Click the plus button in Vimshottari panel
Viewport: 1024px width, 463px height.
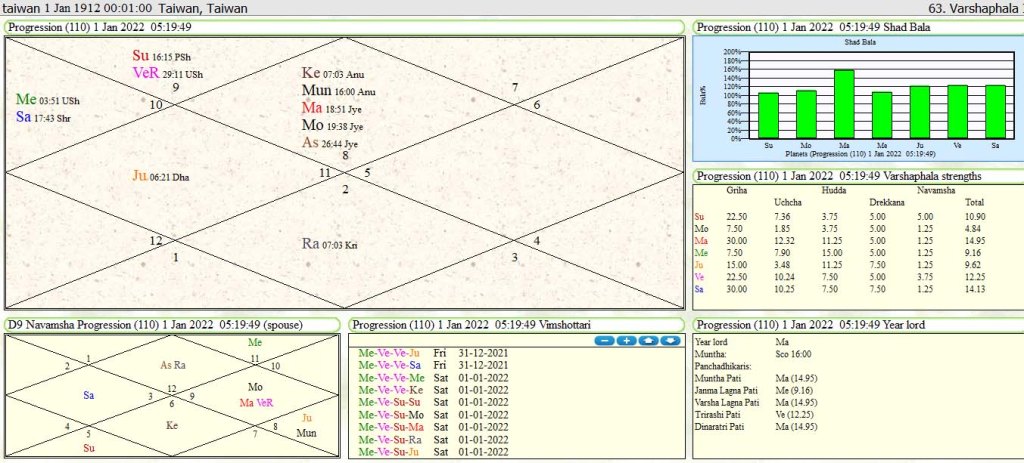click(626, 340)
